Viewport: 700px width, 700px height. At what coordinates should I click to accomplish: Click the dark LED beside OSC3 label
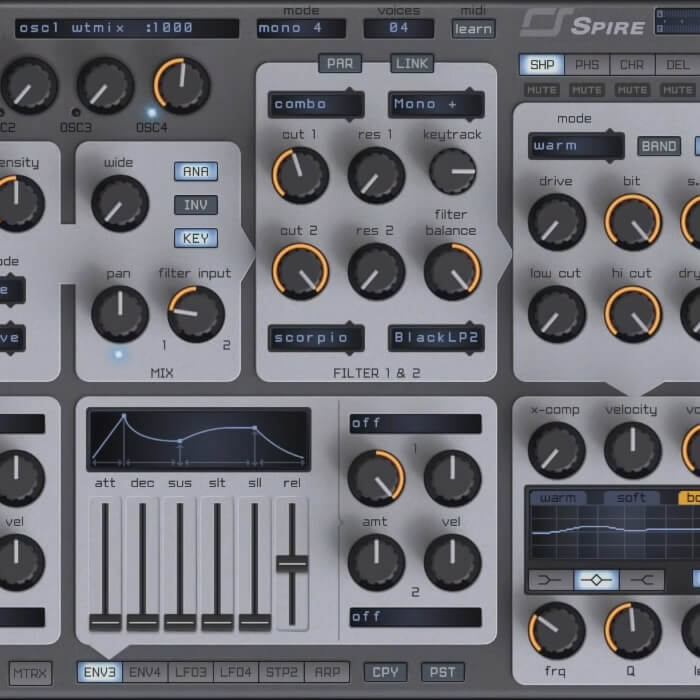(x=76, y=112)
